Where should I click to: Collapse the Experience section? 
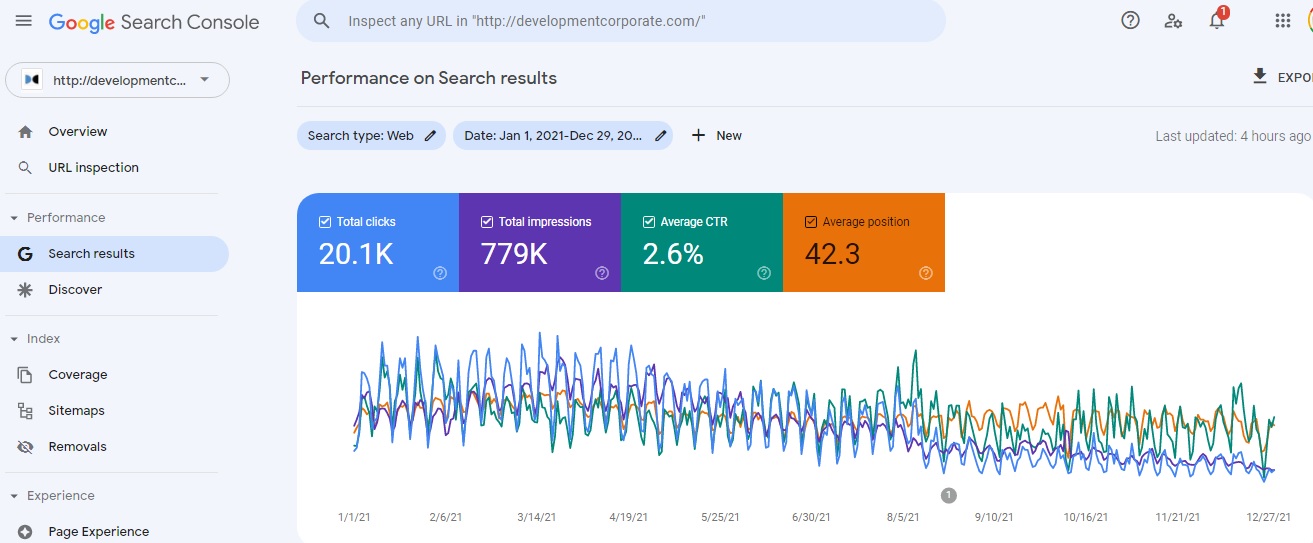click(14, 496)
